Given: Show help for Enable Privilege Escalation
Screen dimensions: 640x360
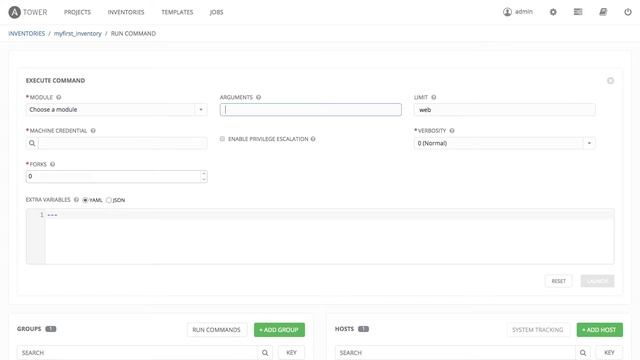Looking at the screenshot, I should [313, 139].
